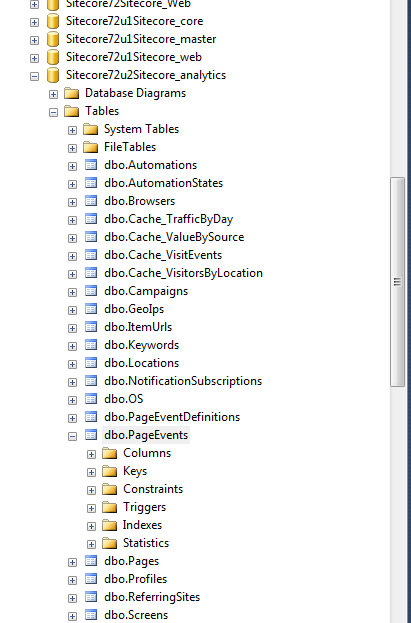Select the dbo.Cache_VisitorsByLocation table label

click(x=183, y=273)
